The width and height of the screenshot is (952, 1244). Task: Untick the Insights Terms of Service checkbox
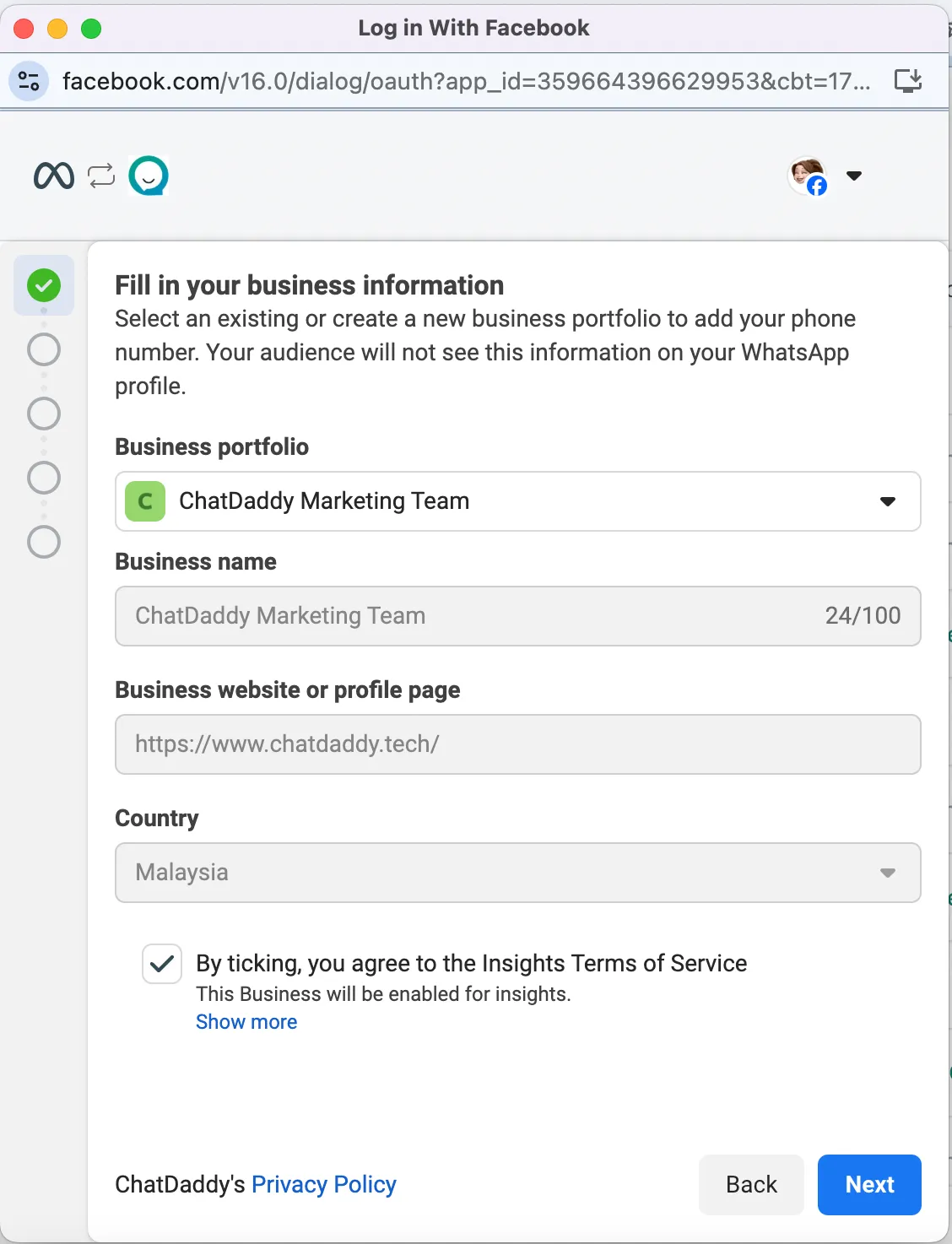tap(162, 964)
